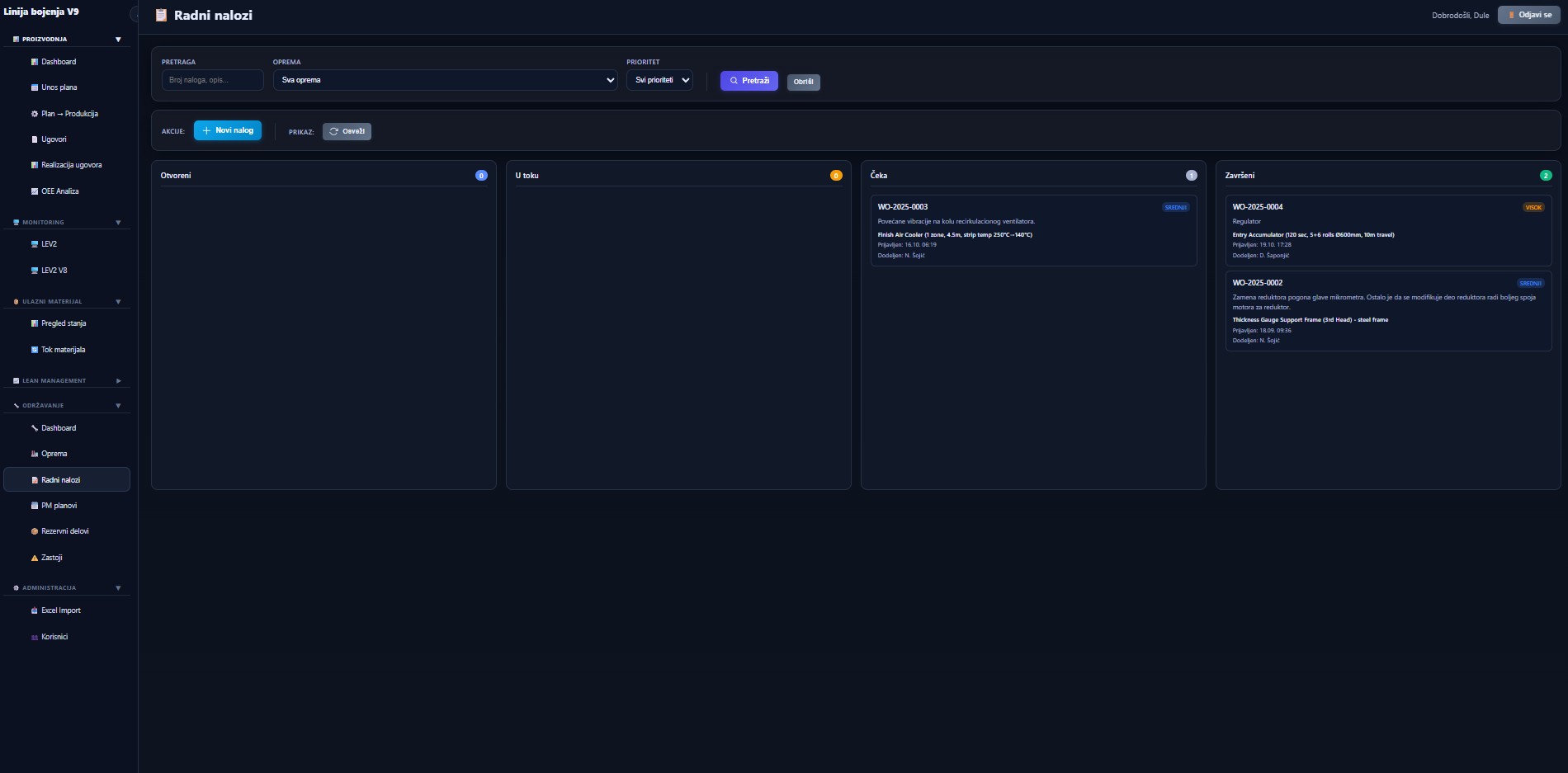Click the Tok materijala icon

click(x=35, y=350)
